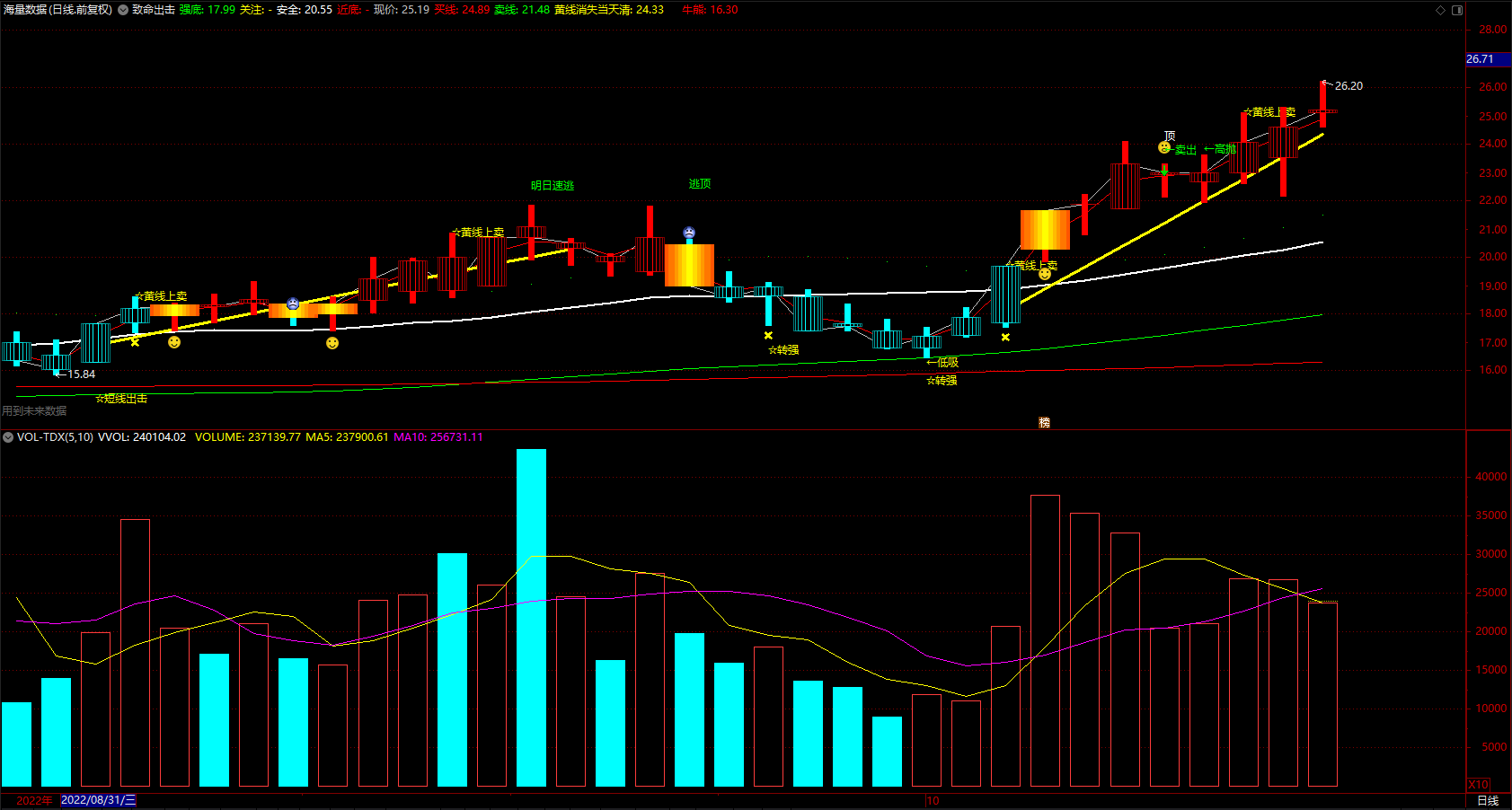
Task: Click the ☆短线出击 signal label
Action: point(121,399)
